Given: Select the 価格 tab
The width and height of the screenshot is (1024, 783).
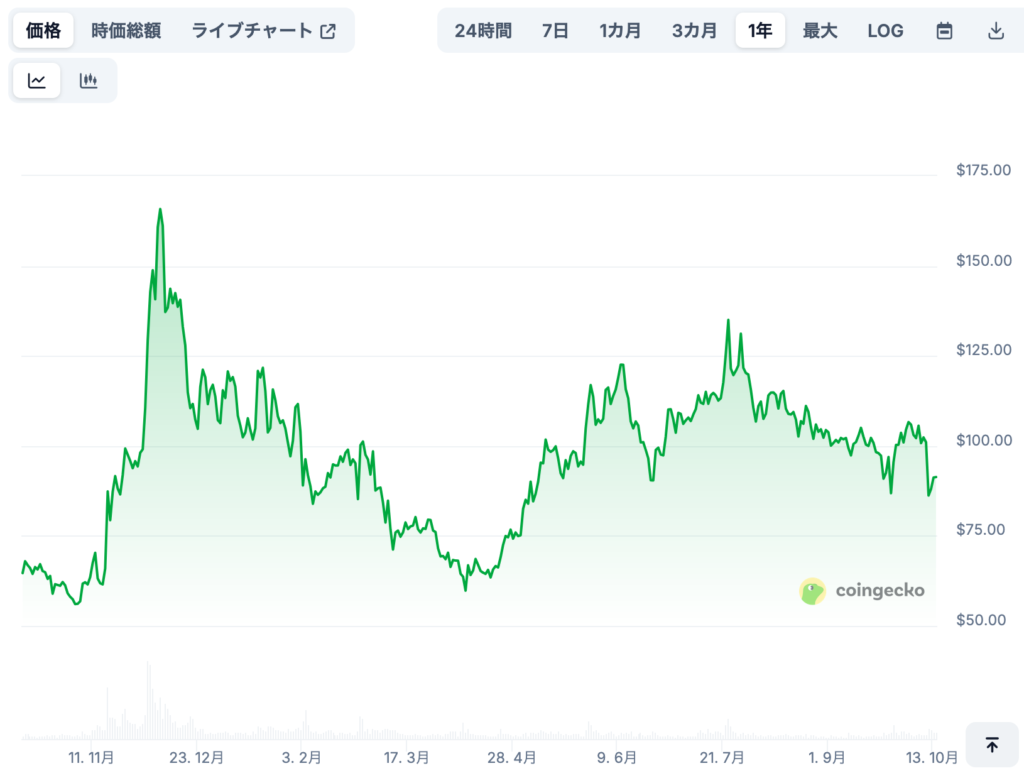Looking at the screenshot, I should point(43,31).
